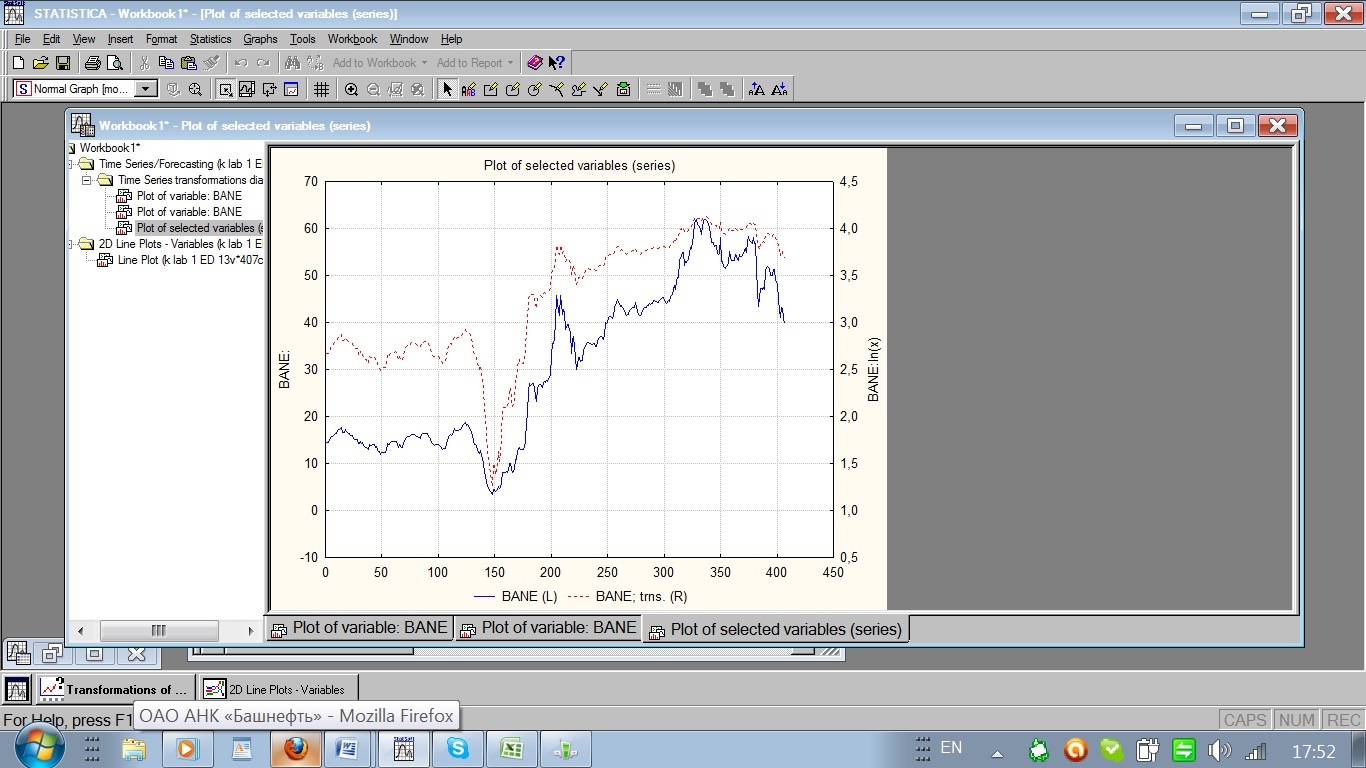Click the Save disk icon
Screen dimensions: 1366x768
tap(62, 63)
